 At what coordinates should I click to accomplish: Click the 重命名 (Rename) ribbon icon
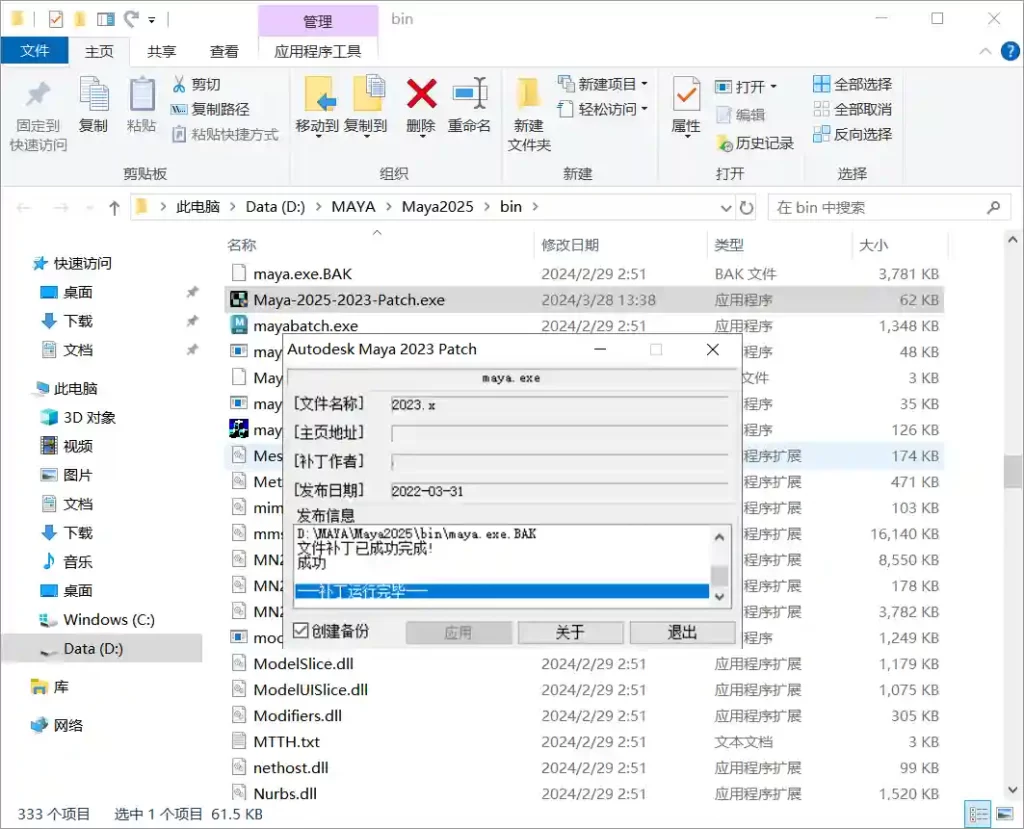[x=469, y=95]
